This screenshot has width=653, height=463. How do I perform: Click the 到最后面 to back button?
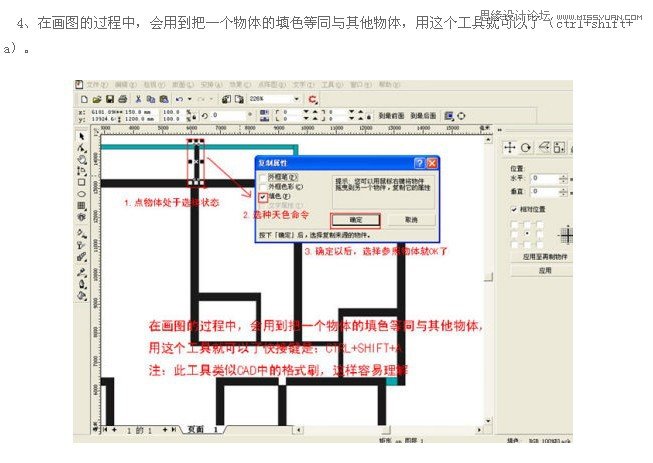423,116
